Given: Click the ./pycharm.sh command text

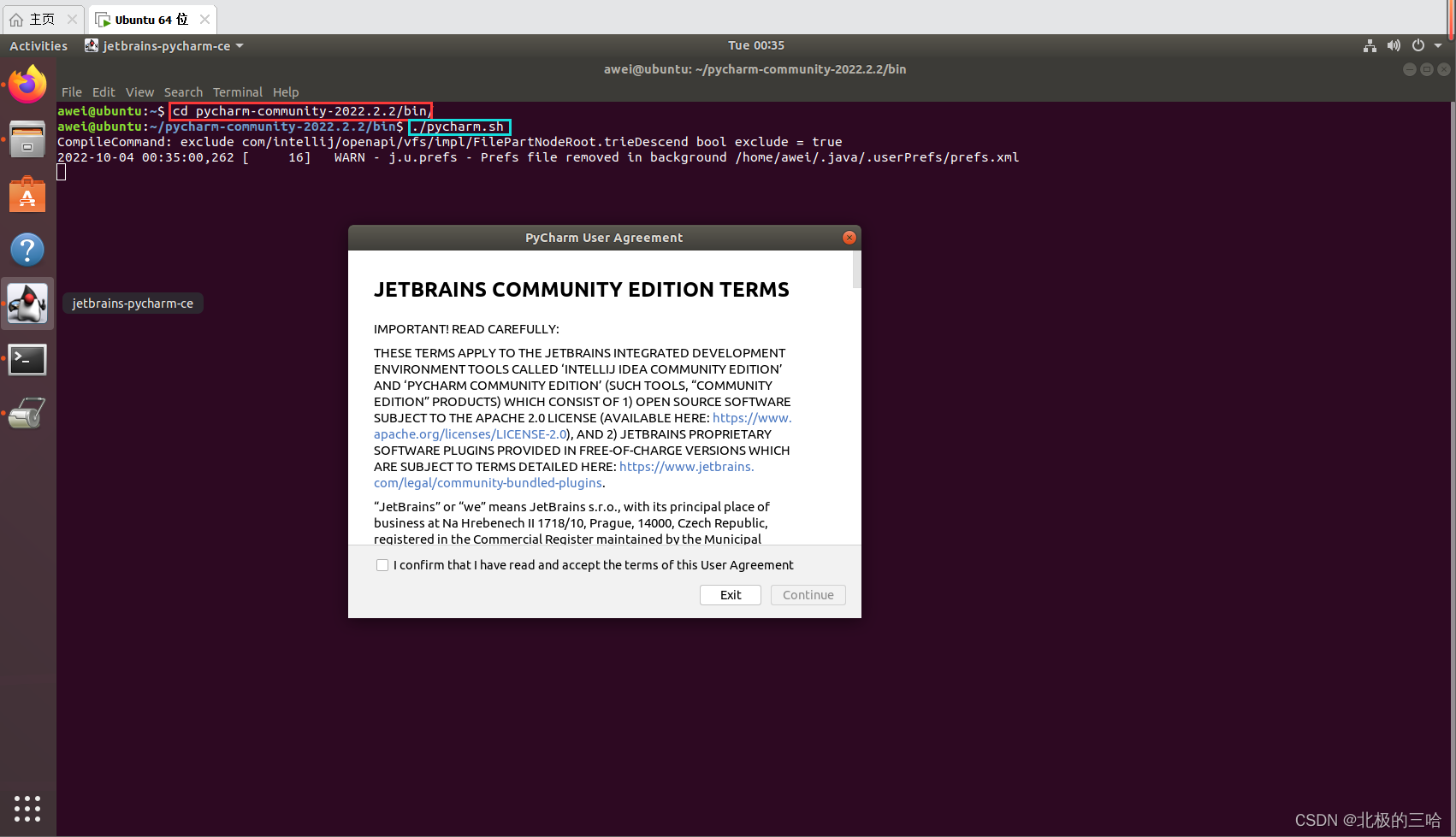Looking at the screenshot, I should point(459,127).
